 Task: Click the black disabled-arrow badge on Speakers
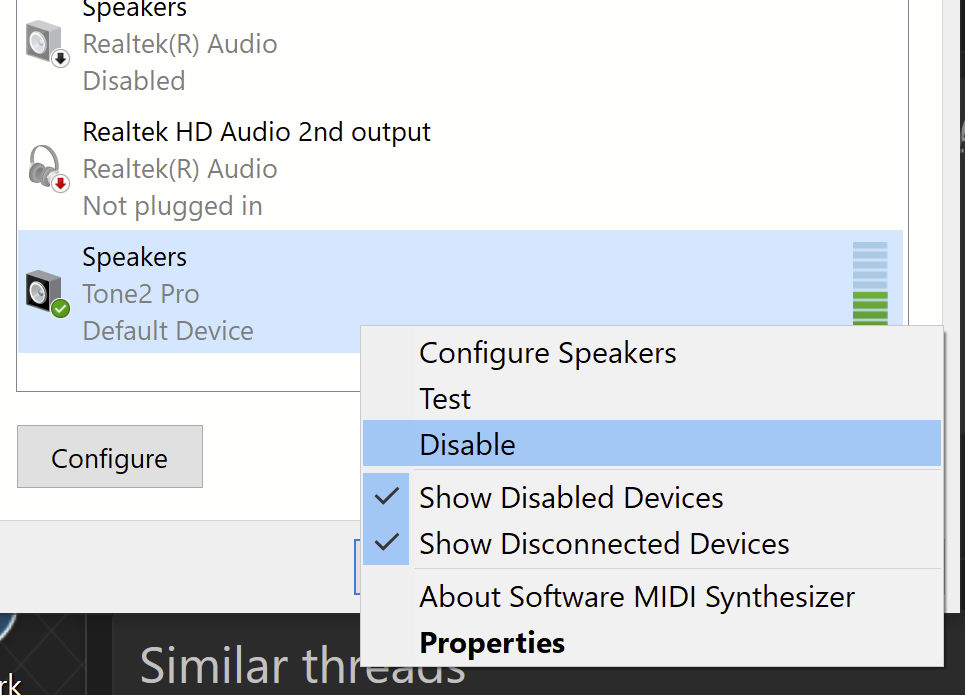(x=60, y=59)
